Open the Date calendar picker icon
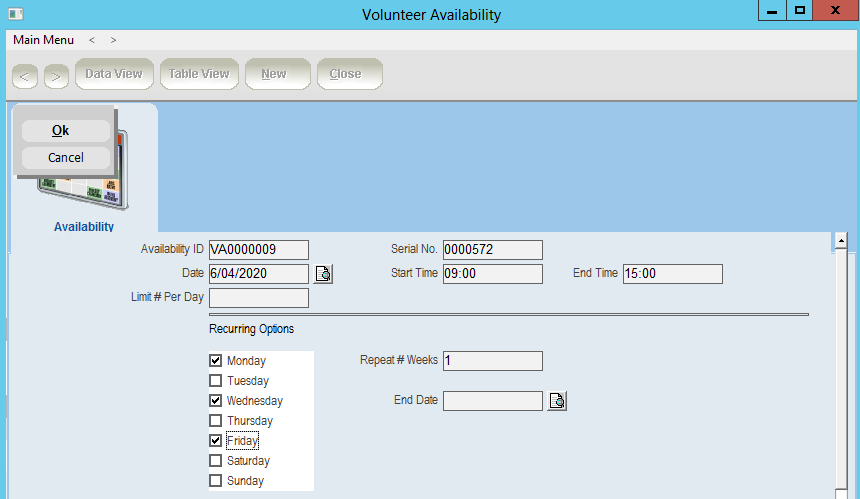Viewport: 860px width, 499px height. coord(323,274)
